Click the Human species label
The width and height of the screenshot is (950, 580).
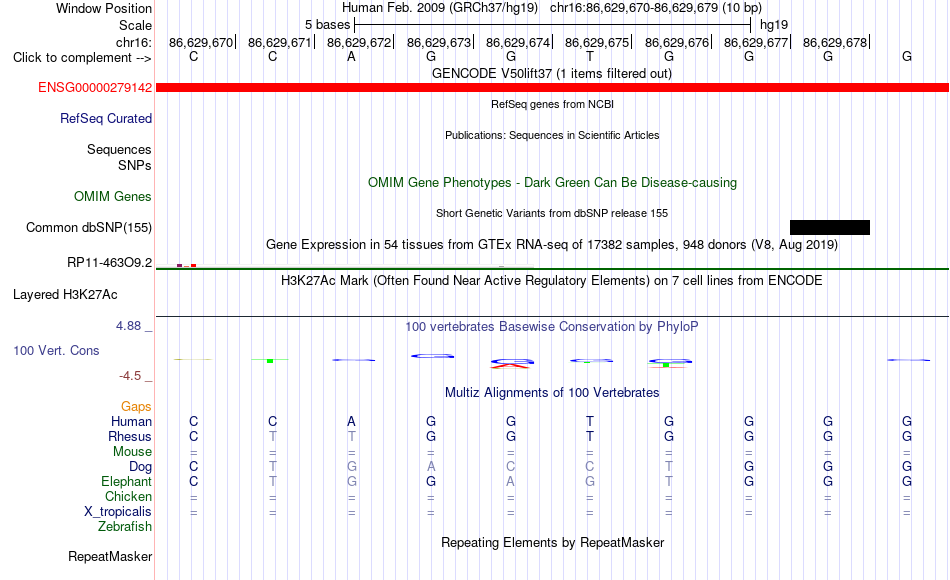tap(131, 421)
